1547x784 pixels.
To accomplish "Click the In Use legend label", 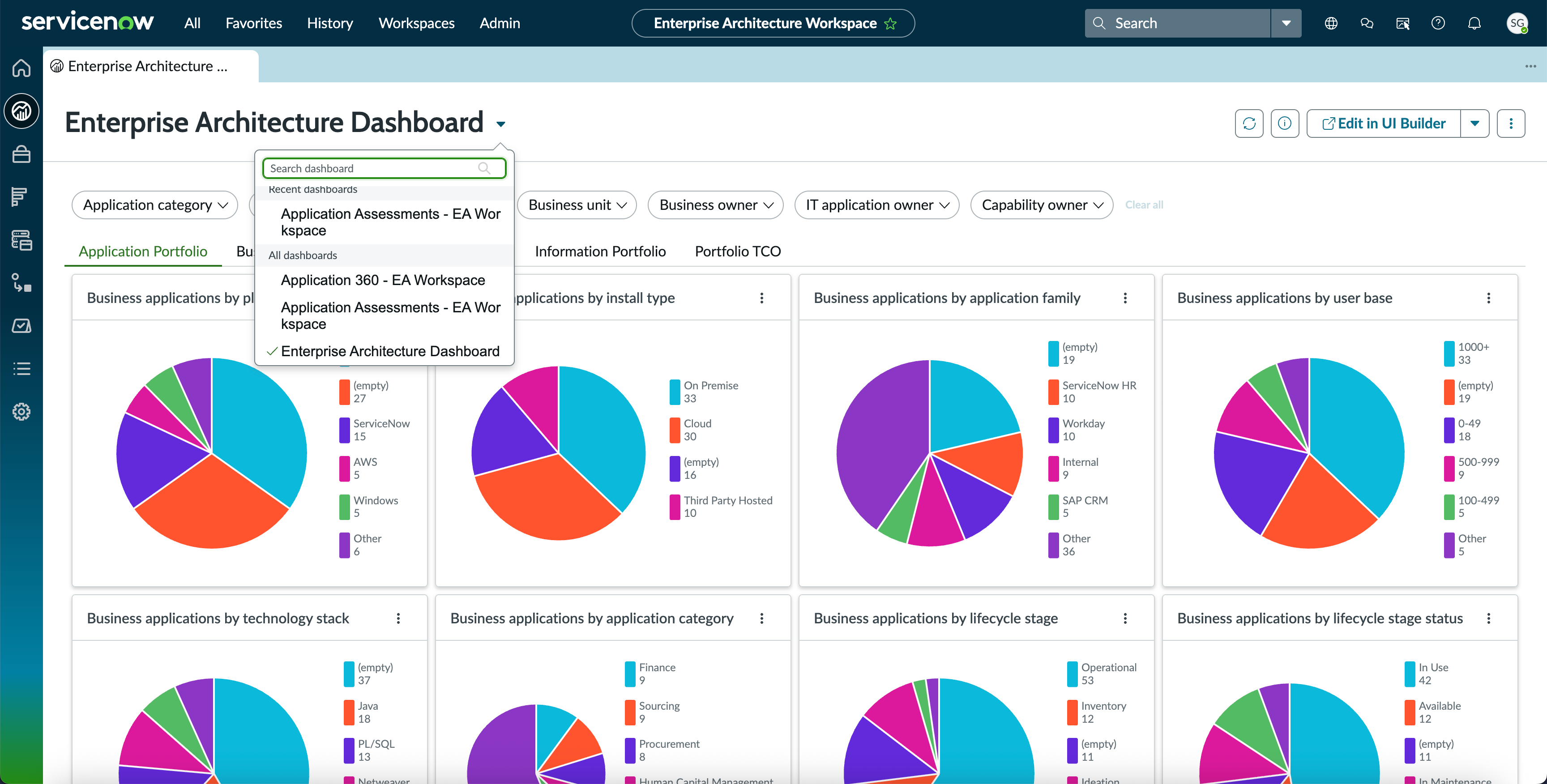I will [x=1433, y=668].
